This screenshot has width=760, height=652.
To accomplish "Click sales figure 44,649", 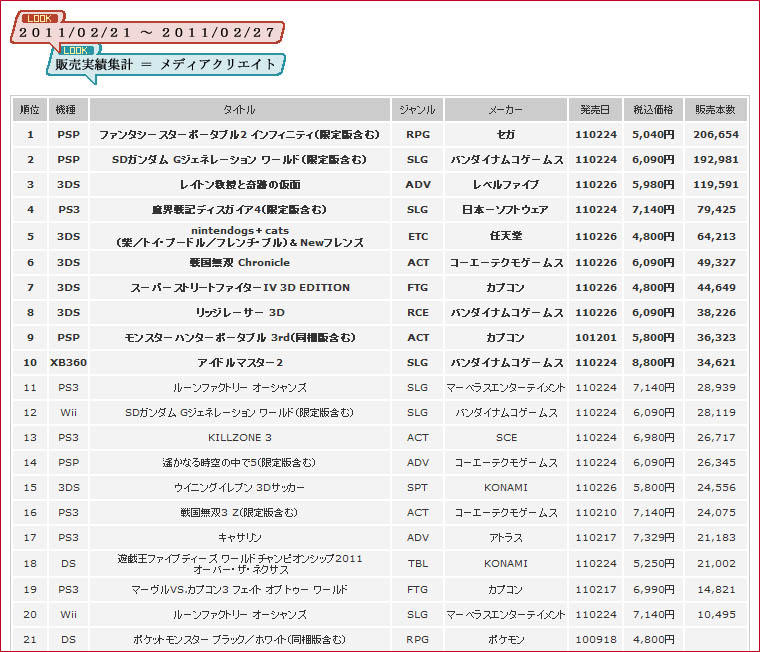I will click(716, 287).
